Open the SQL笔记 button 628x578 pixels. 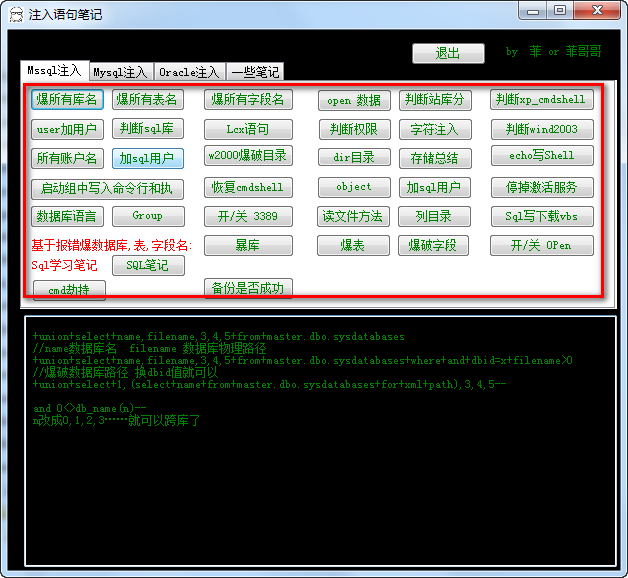(x=148, y=266)
